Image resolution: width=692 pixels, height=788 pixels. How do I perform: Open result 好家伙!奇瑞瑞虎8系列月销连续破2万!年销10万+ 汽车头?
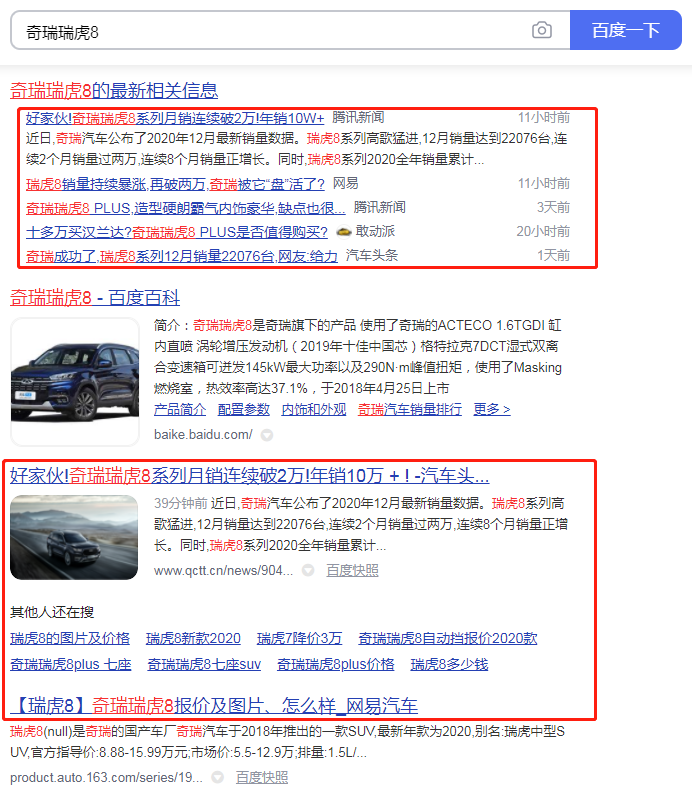click(250, 475)
